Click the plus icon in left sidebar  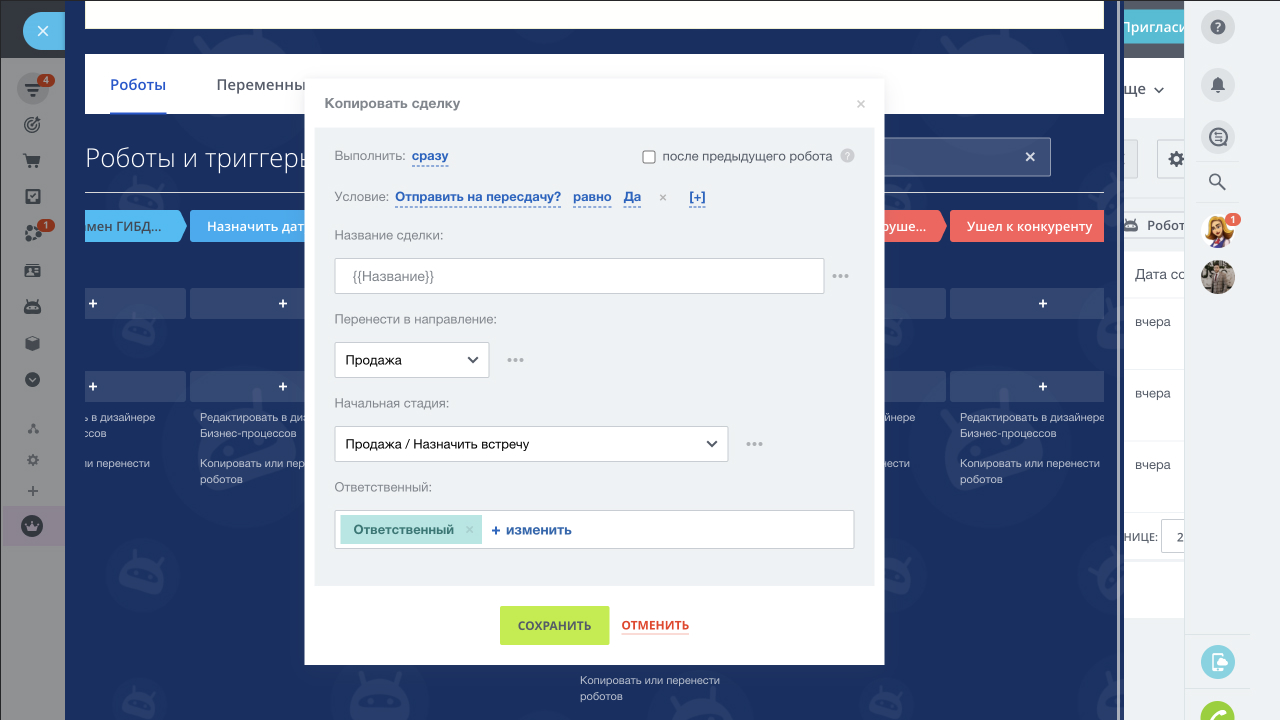click(x=32, y=491)
